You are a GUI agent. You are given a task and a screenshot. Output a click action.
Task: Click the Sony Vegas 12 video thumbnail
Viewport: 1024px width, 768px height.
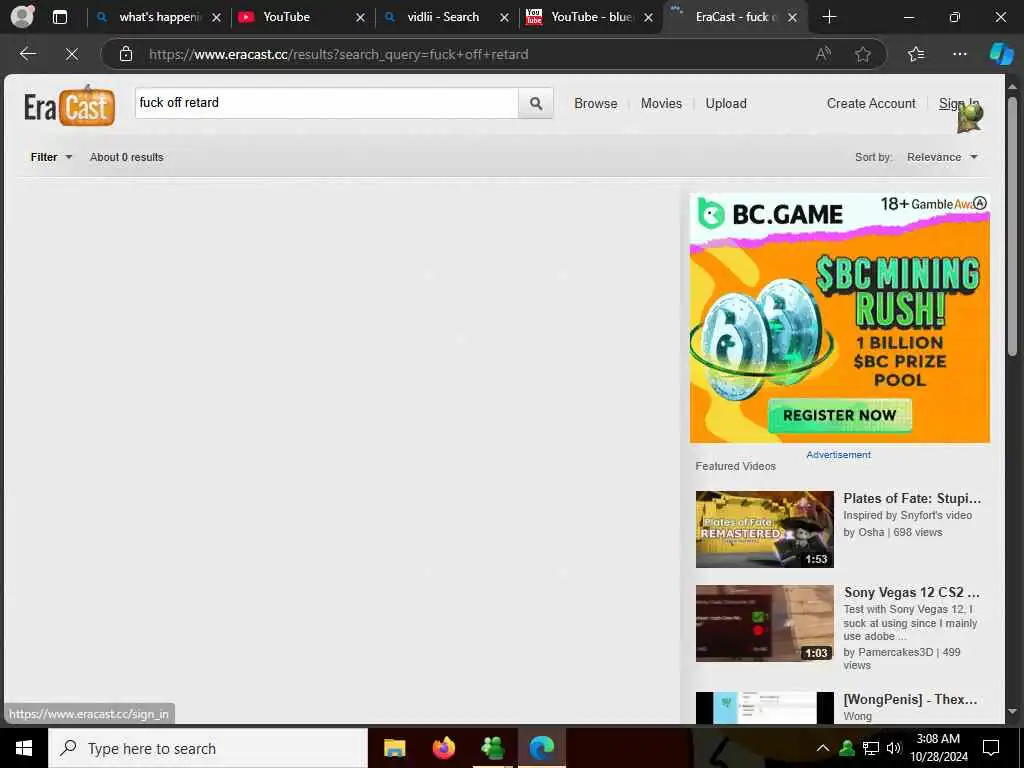pyautogui.click(x=765, y=623)
